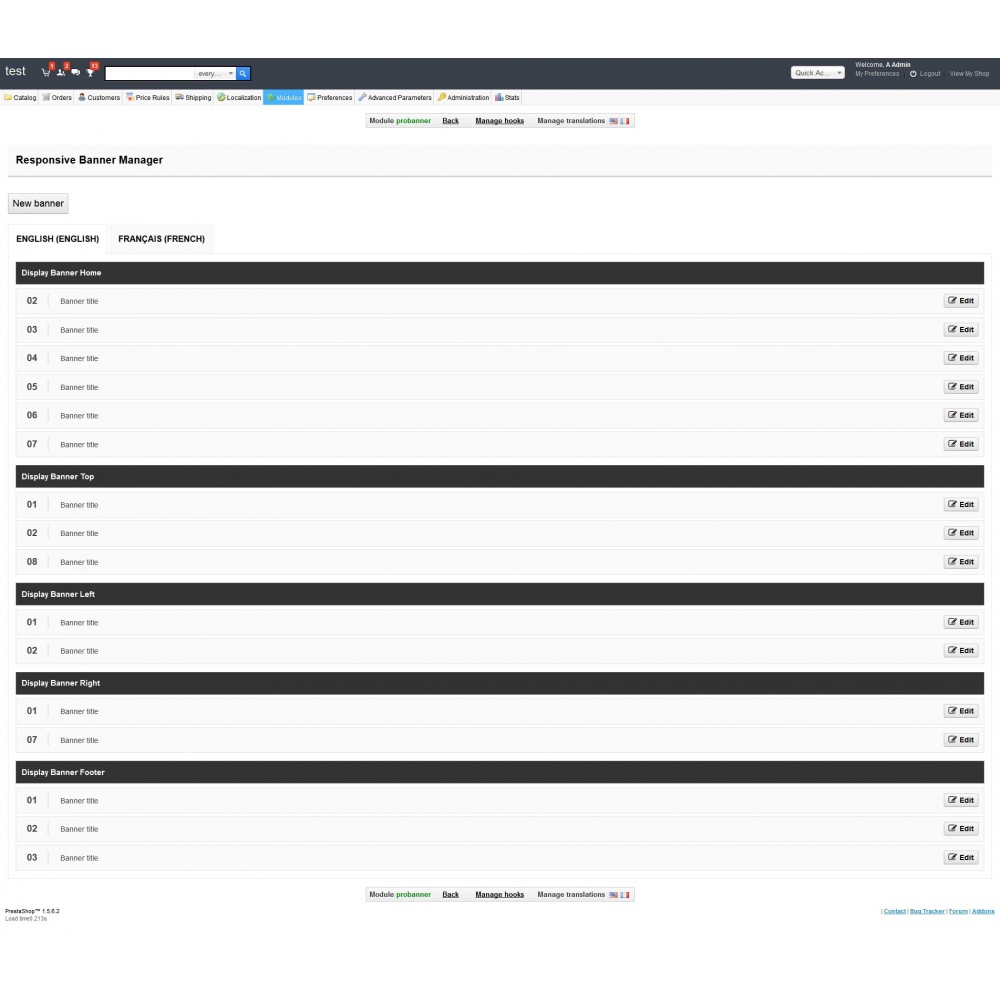This screenshot has width=1000, height=1000.
Task: Open the Stats menu
Action: point(508,98)
